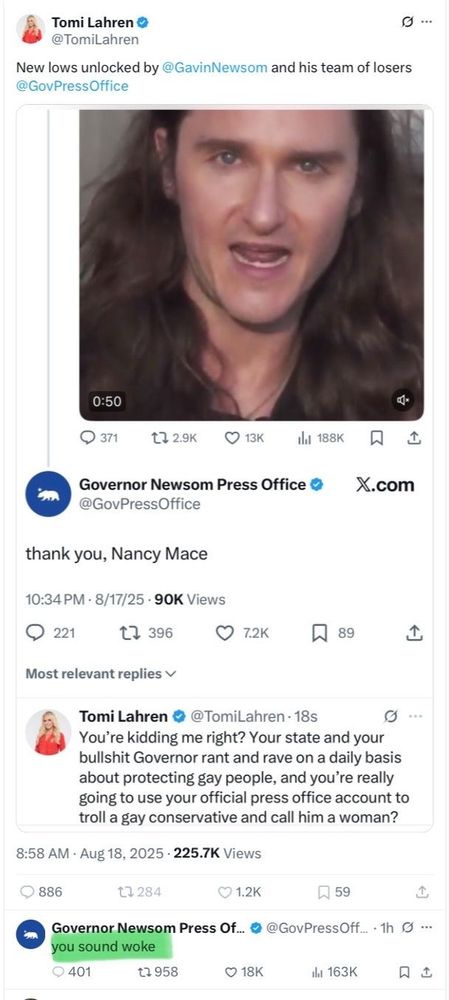Open the @GavinNewsom mention link

click(x=215, y=68)
